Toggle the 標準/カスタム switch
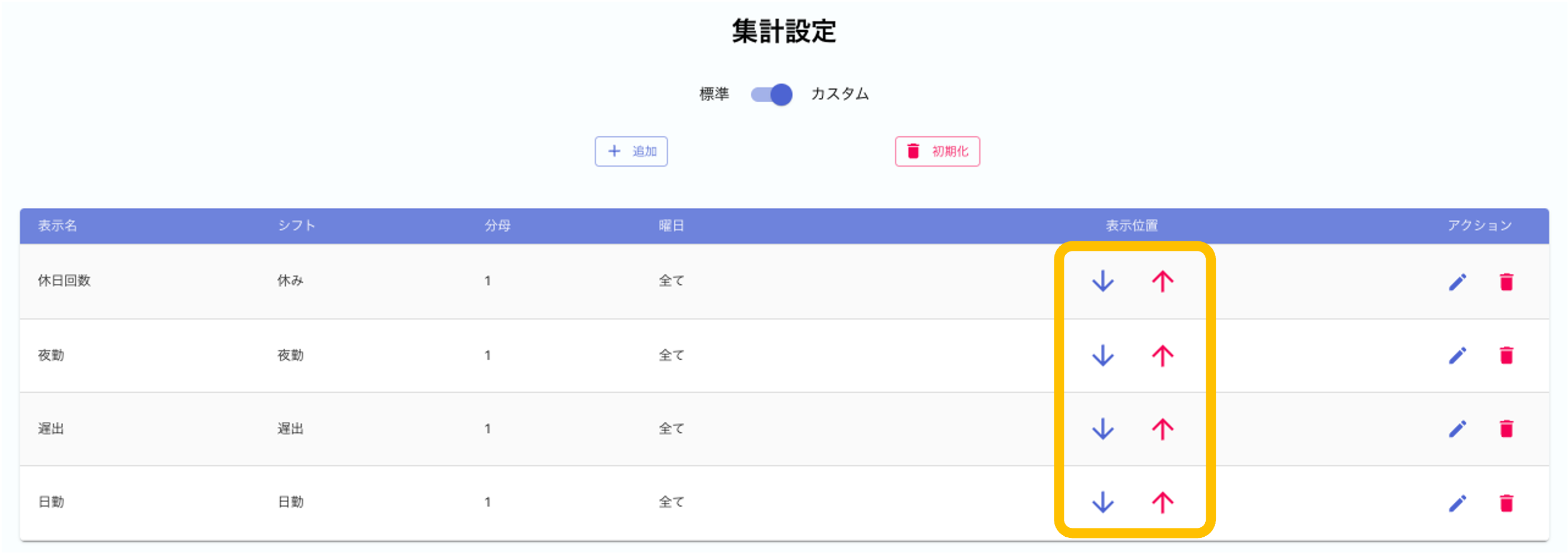 pos(771,94)
